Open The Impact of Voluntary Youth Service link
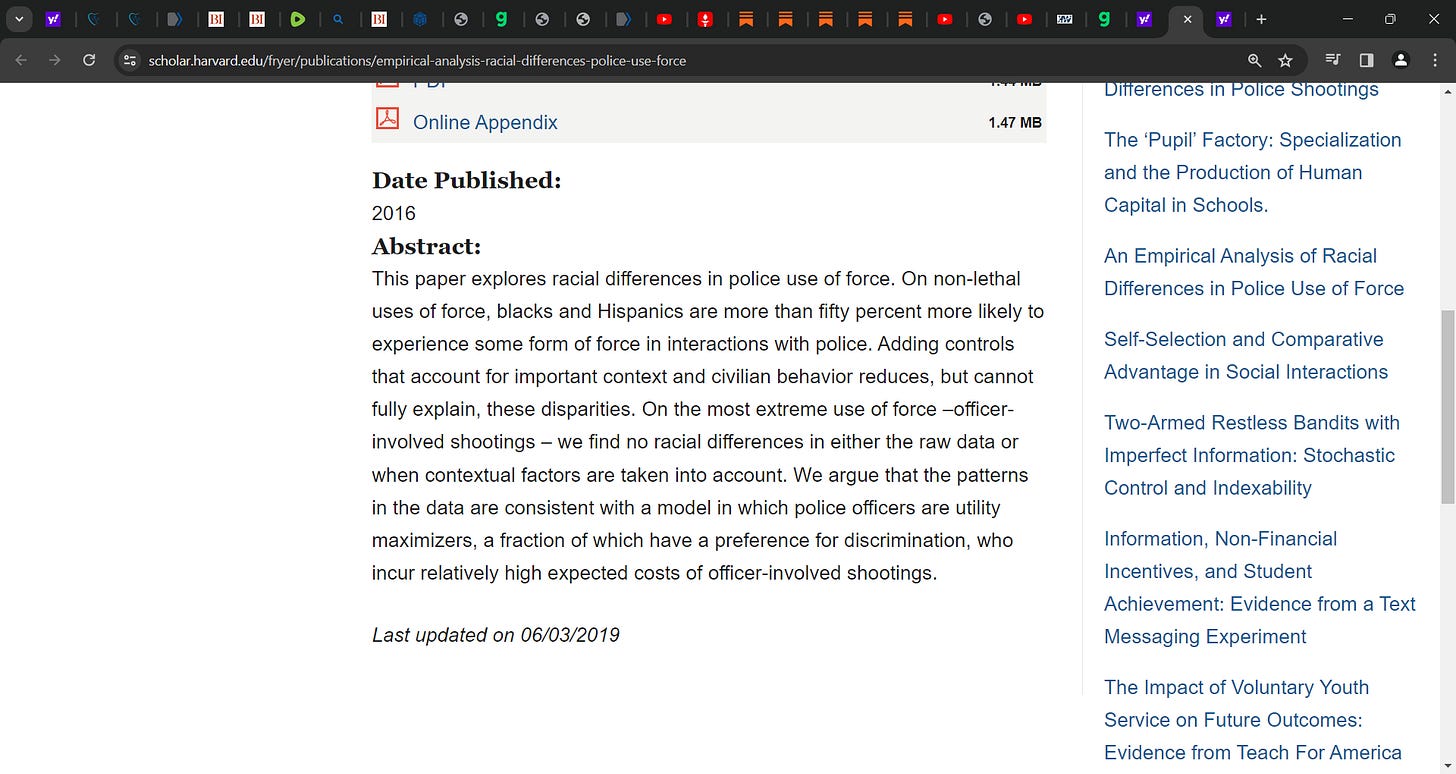Screen dimensions: 1456x774 (x=1253, y=720)
